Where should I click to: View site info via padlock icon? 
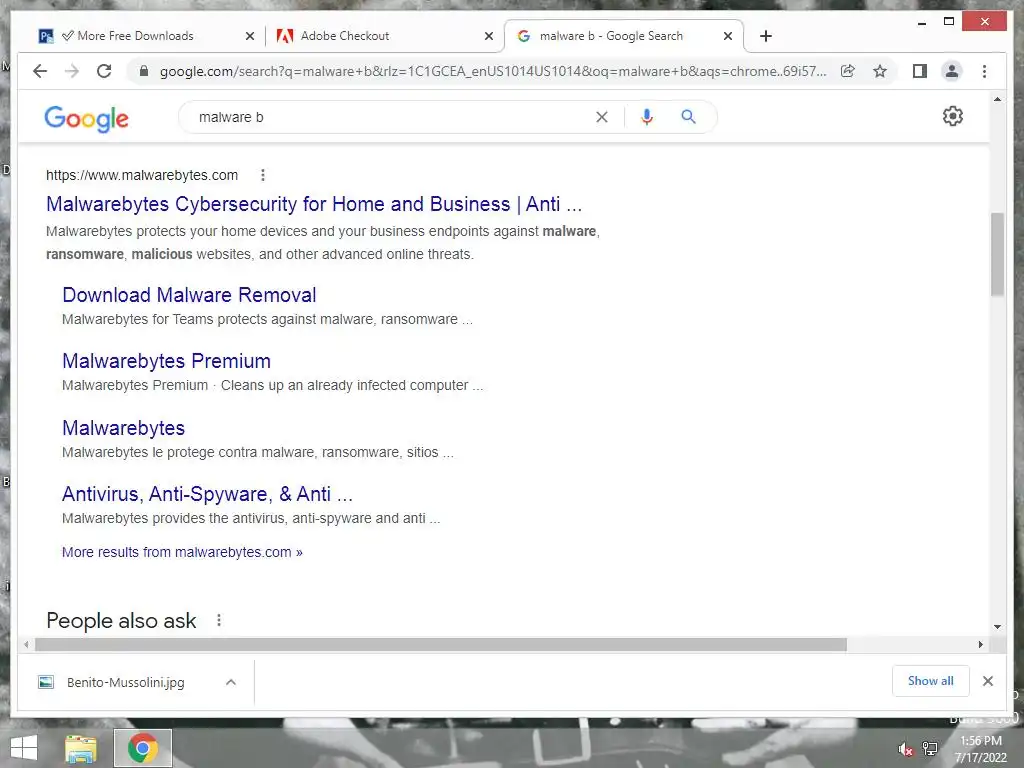tap(144, 71)
